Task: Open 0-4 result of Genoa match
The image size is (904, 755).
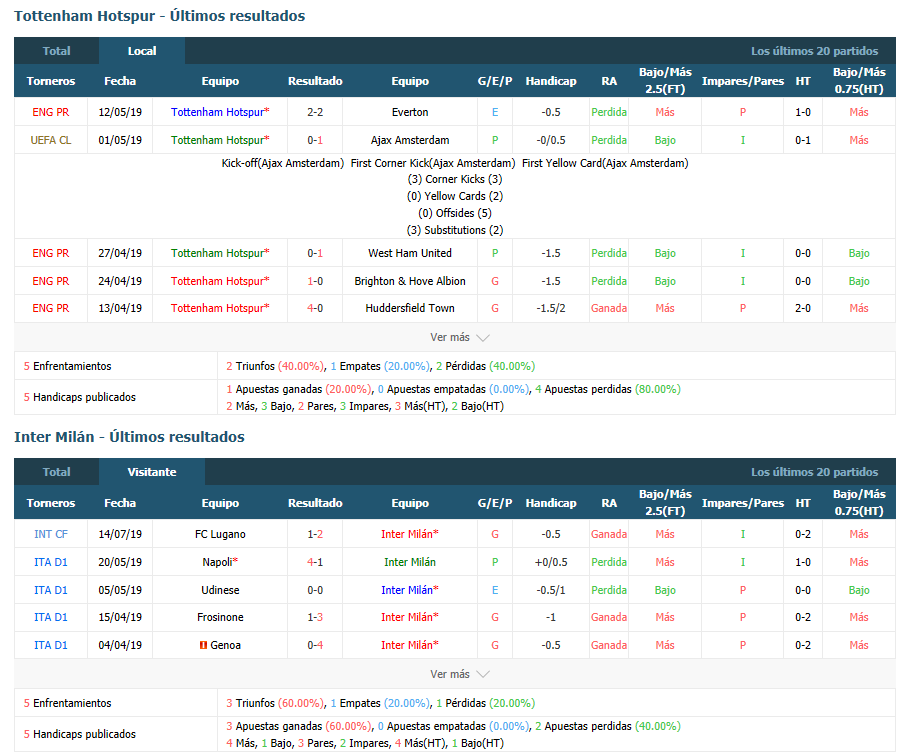Action: coord(315,645)
